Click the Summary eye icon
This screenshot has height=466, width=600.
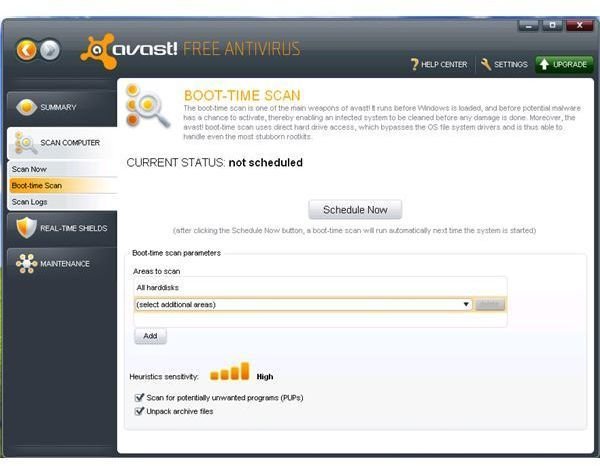click(26, 107)
